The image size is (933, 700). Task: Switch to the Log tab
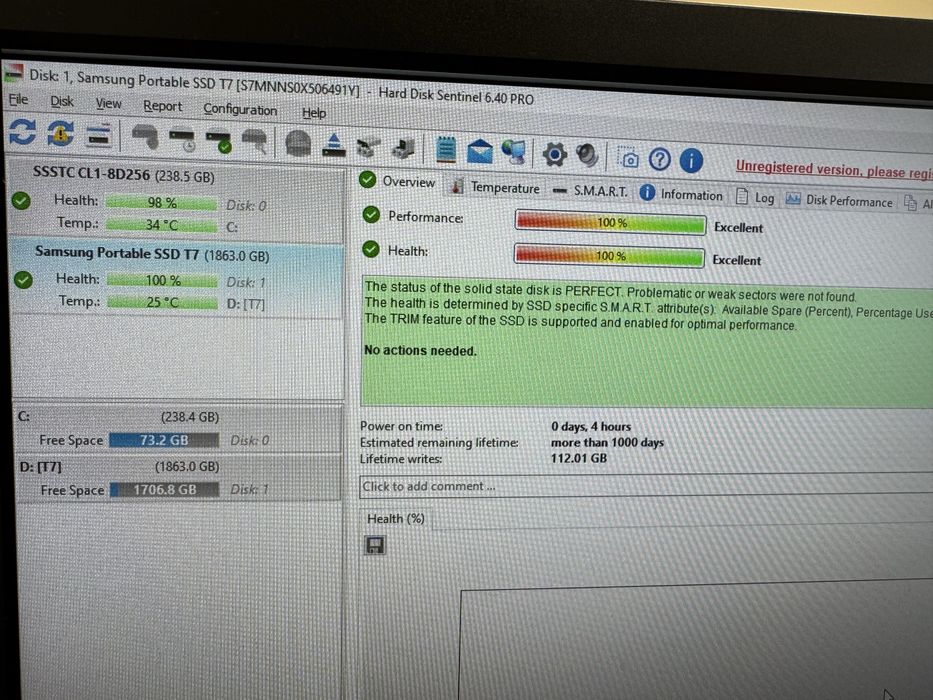756,197
